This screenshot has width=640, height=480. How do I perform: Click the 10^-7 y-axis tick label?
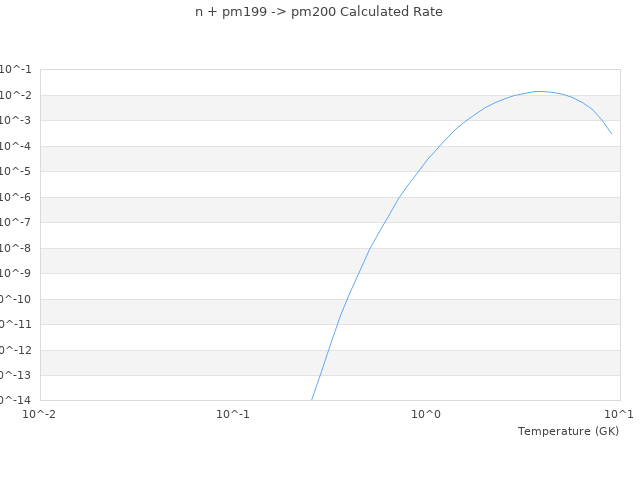click(16, 222)
